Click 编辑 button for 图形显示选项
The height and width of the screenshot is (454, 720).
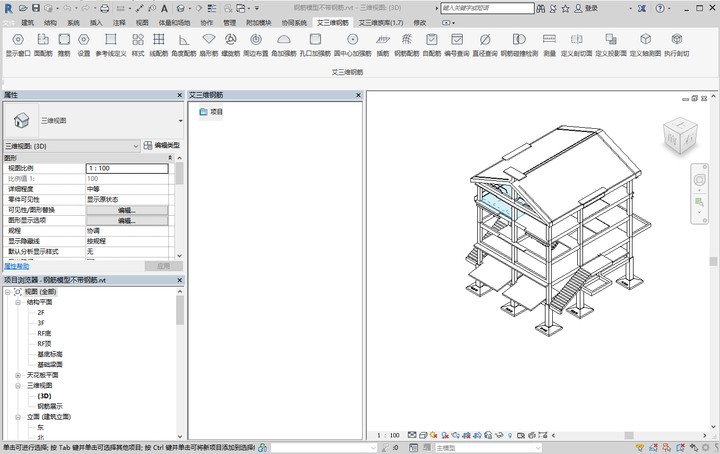127,221
